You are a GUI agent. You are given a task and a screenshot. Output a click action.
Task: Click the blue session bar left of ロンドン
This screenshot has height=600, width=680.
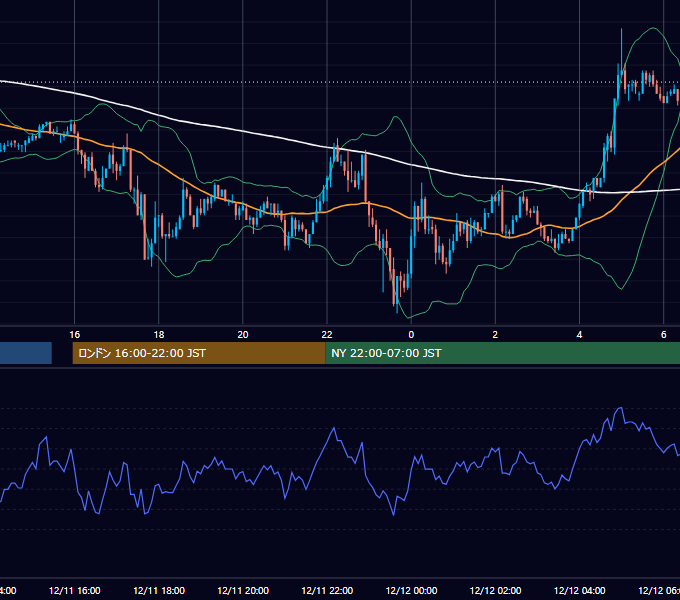coord(26,353)
